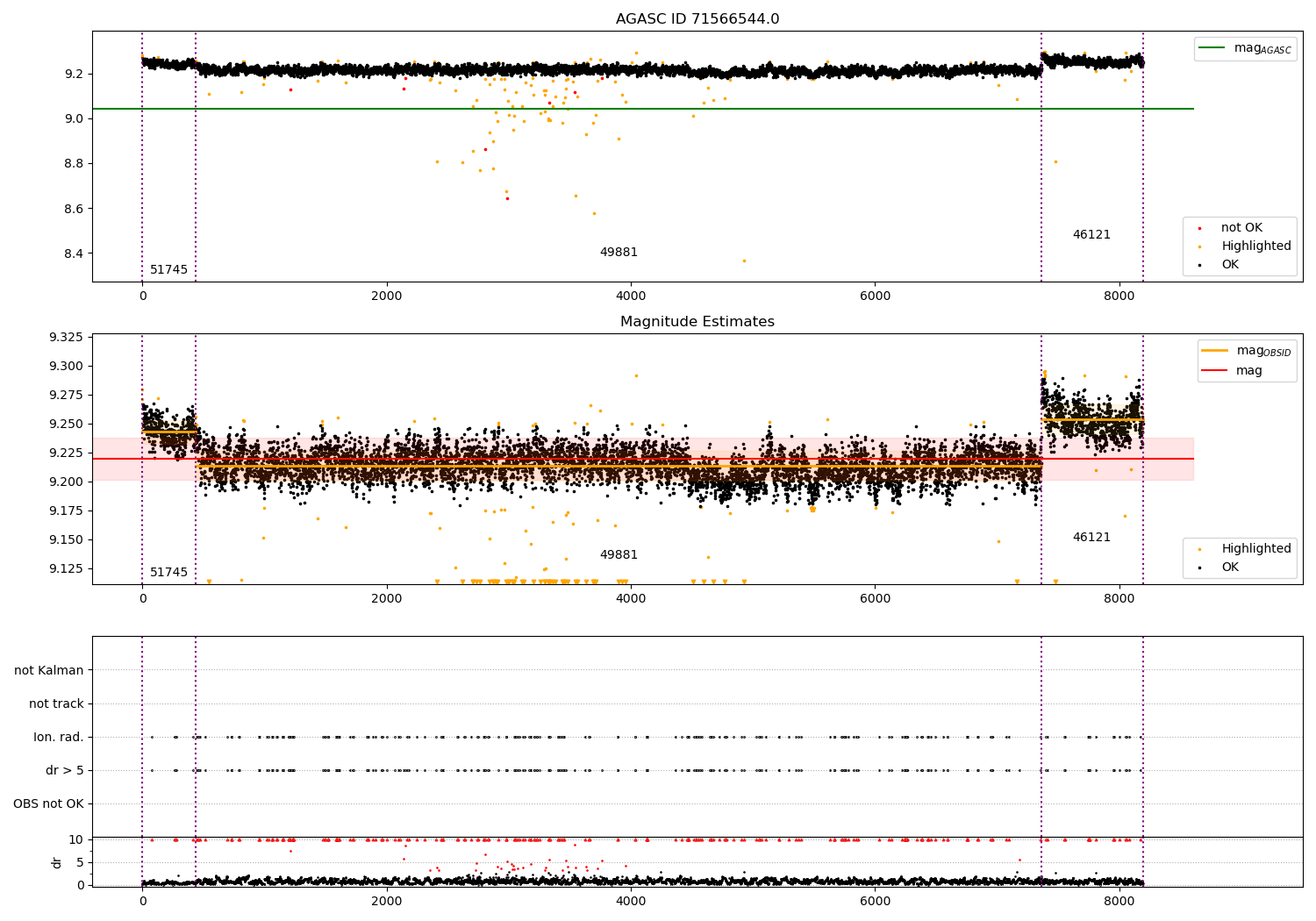Click the '9.200' y-tick in middle plot
This screenshot has height=921, width=1316.
(66, 482)
